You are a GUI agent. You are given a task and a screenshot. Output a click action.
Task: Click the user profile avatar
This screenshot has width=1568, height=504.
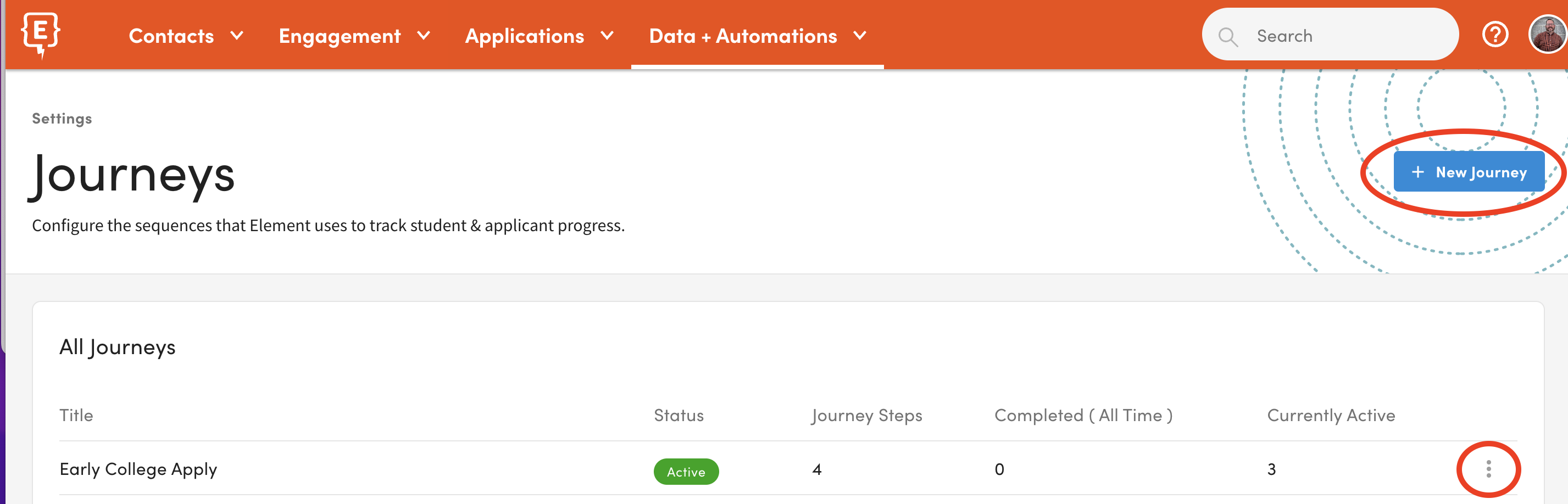coord(1547,35)
